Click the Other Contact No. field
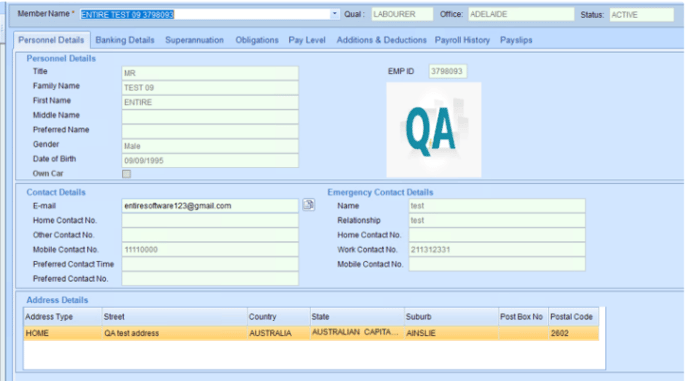 pos(210,235)
